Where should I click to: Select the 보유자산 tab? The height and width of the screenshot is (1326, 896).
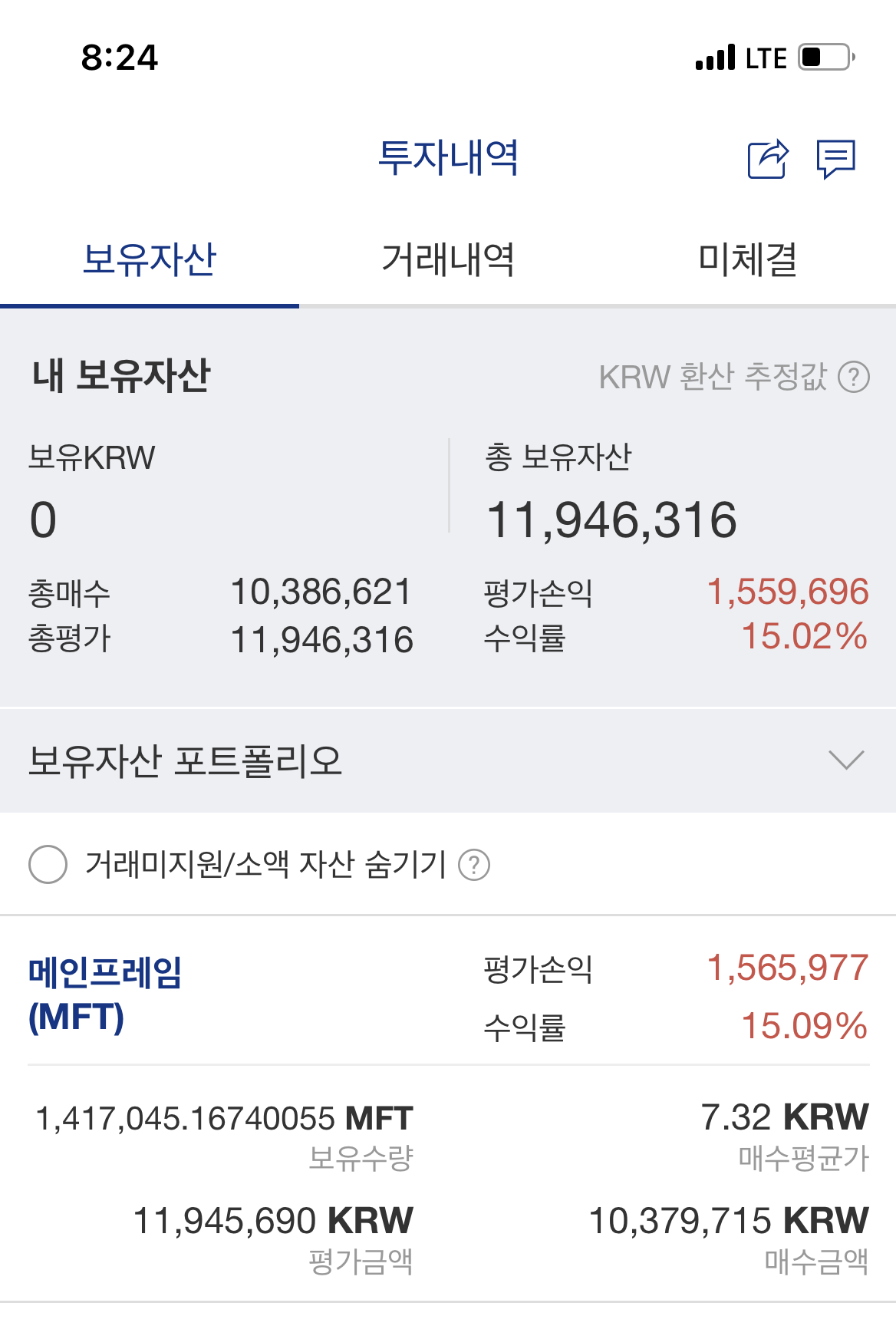[x=150, y=259]
